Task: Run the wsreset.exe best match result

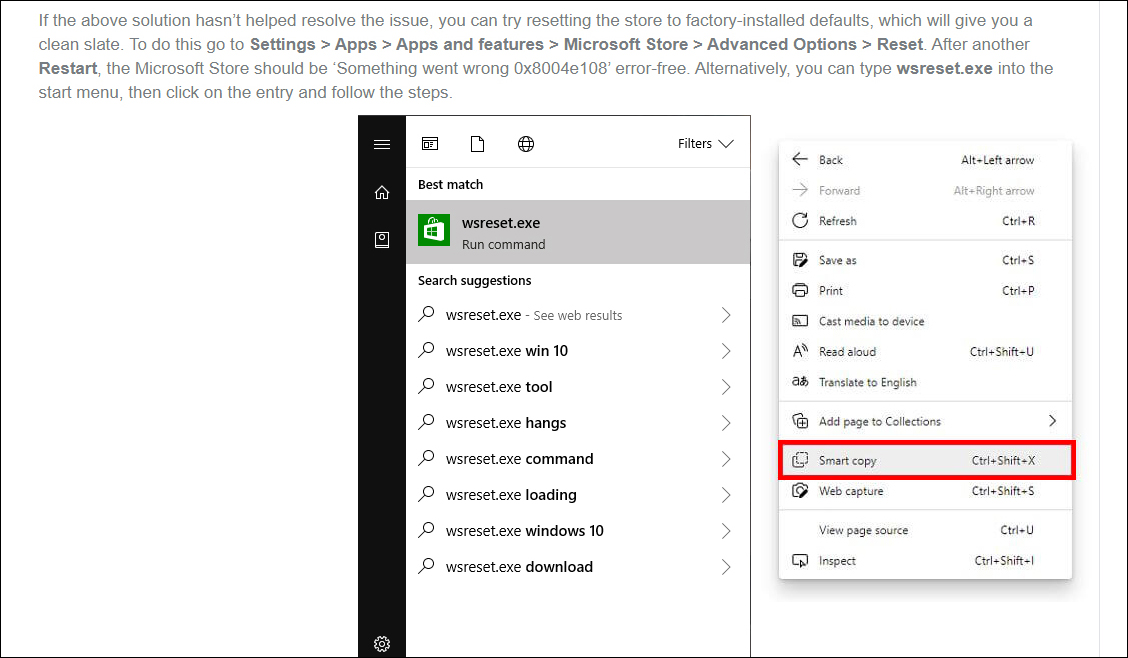Action: (578, 232)
